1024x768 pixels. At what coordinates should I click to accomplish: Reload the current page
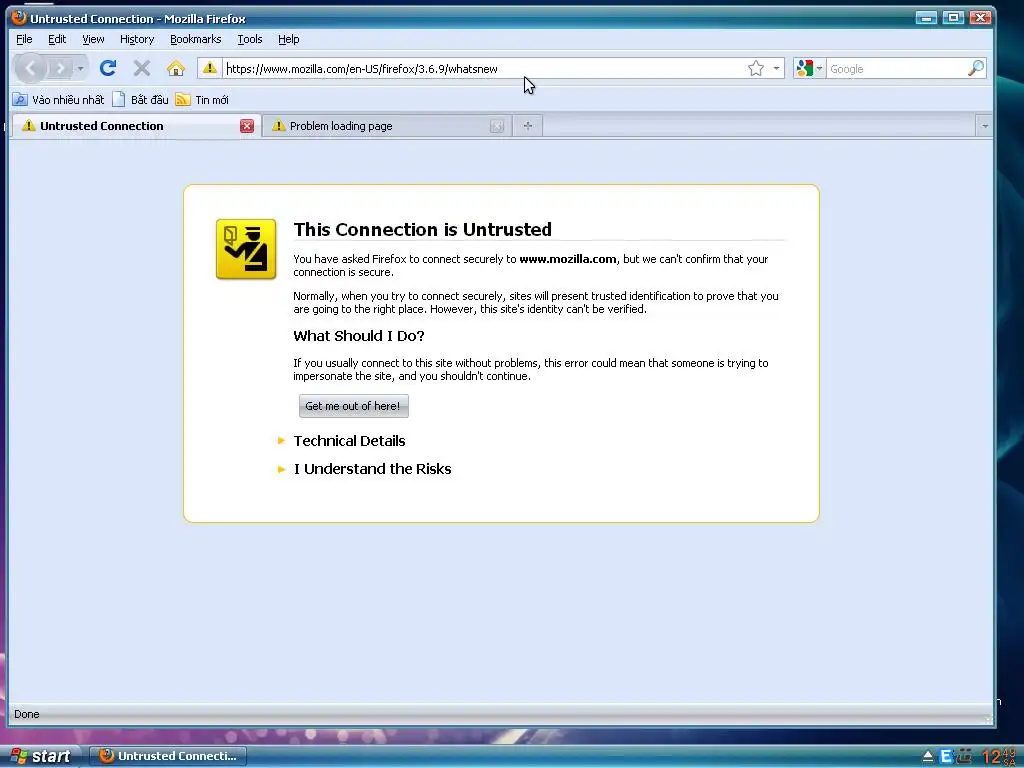(x=108, y=68)
